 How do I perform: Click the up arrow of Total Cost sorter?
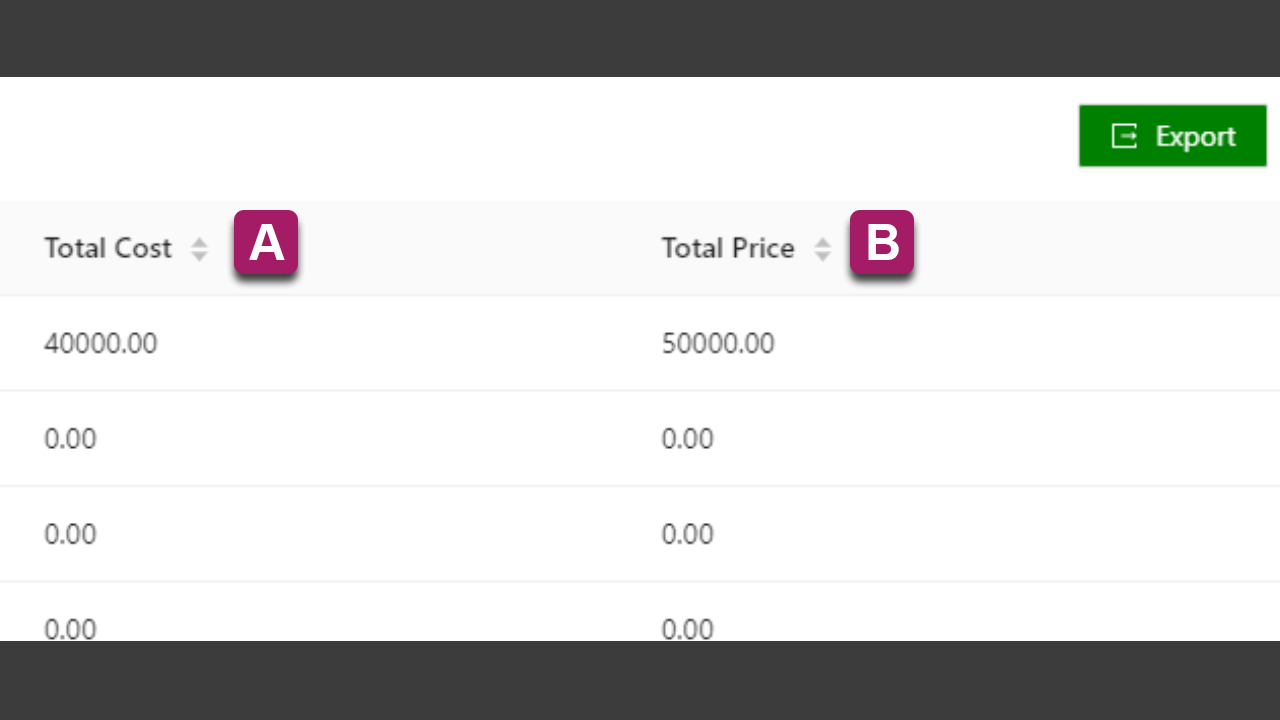point(199,242)
